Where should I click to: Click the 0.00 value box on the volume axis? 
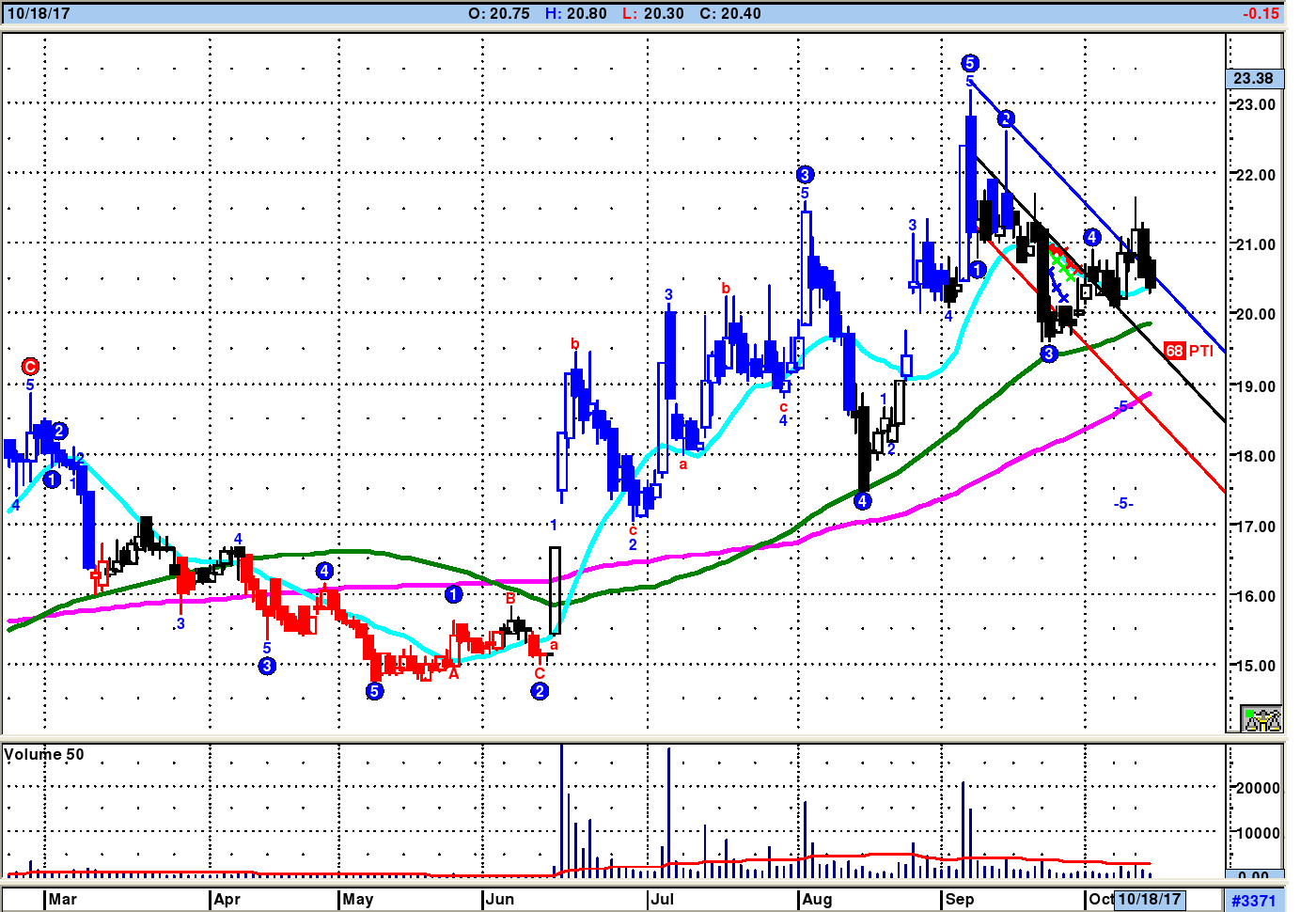tap(1254, 876)
